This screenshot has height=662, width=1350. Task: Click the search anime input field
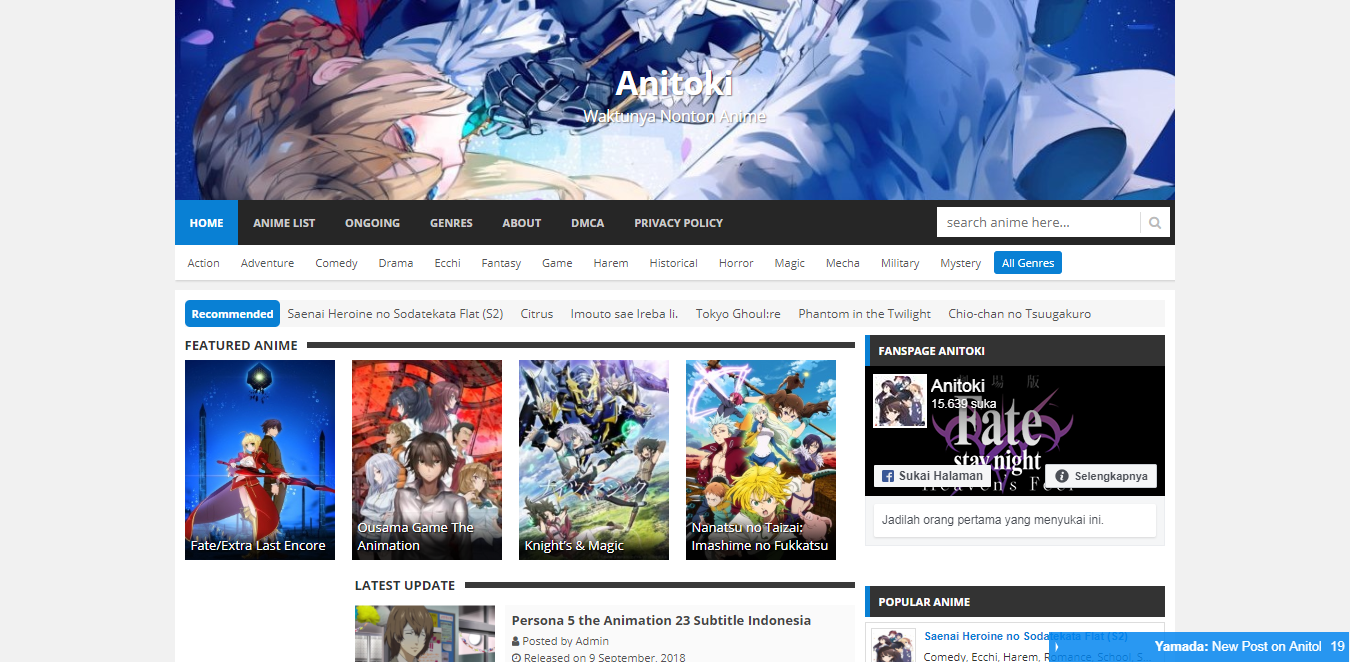(1038, 223)
